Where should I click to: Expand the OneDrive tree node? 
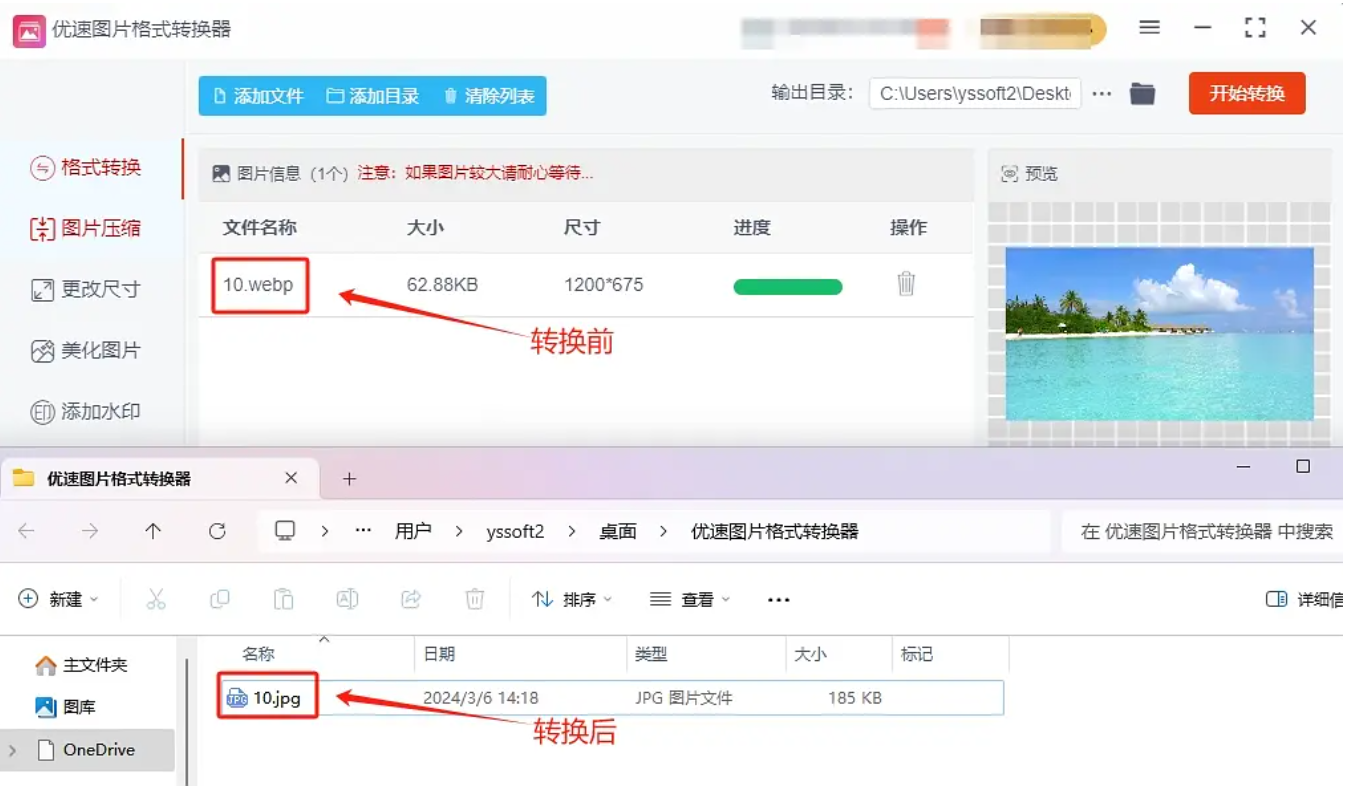(13, 749)
